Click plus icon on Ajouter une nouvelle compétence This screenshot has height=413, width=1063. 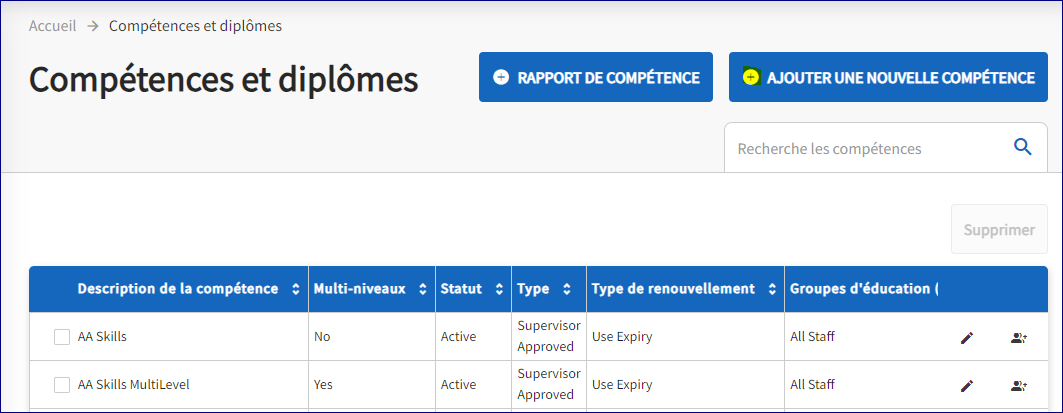click(751, 77)
